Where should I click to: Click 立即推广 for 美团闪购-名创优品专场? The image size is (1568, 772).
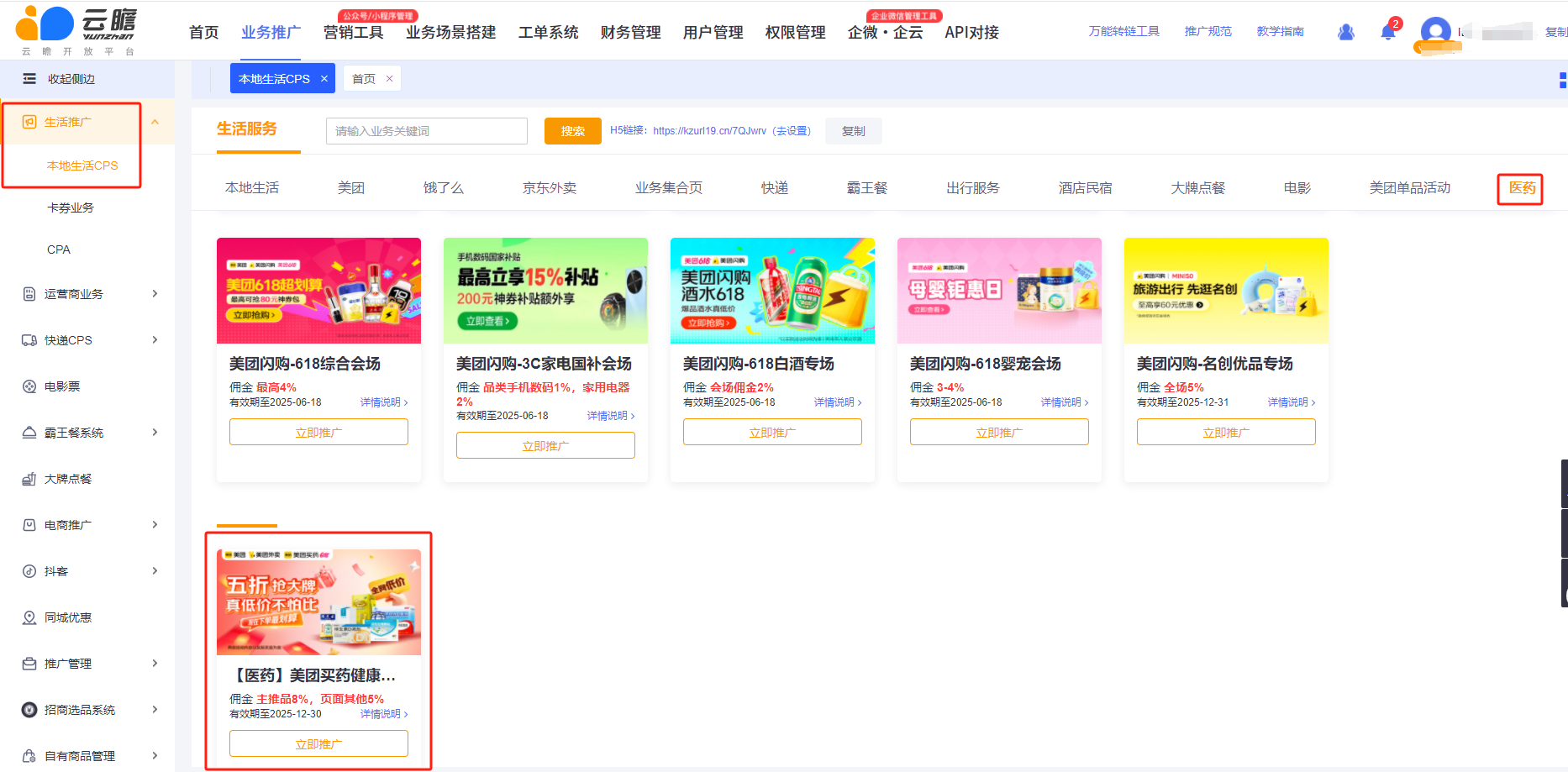[1226, 432]
